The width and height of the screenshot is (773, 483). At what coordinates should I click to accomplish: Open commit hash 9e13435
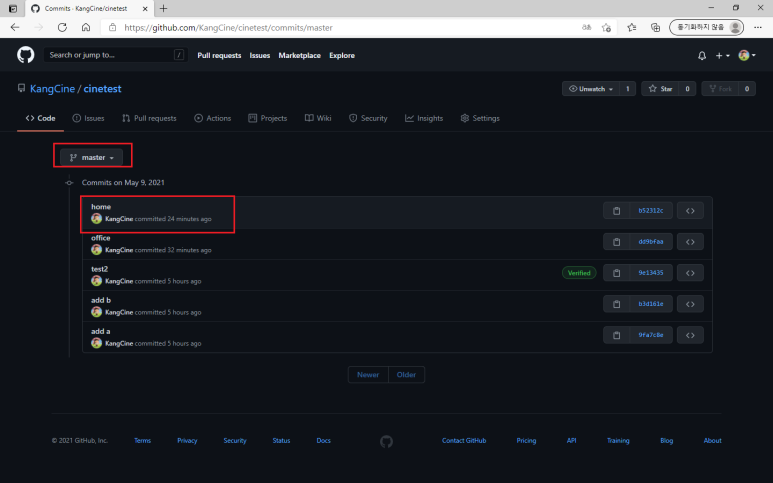point(651,273)
